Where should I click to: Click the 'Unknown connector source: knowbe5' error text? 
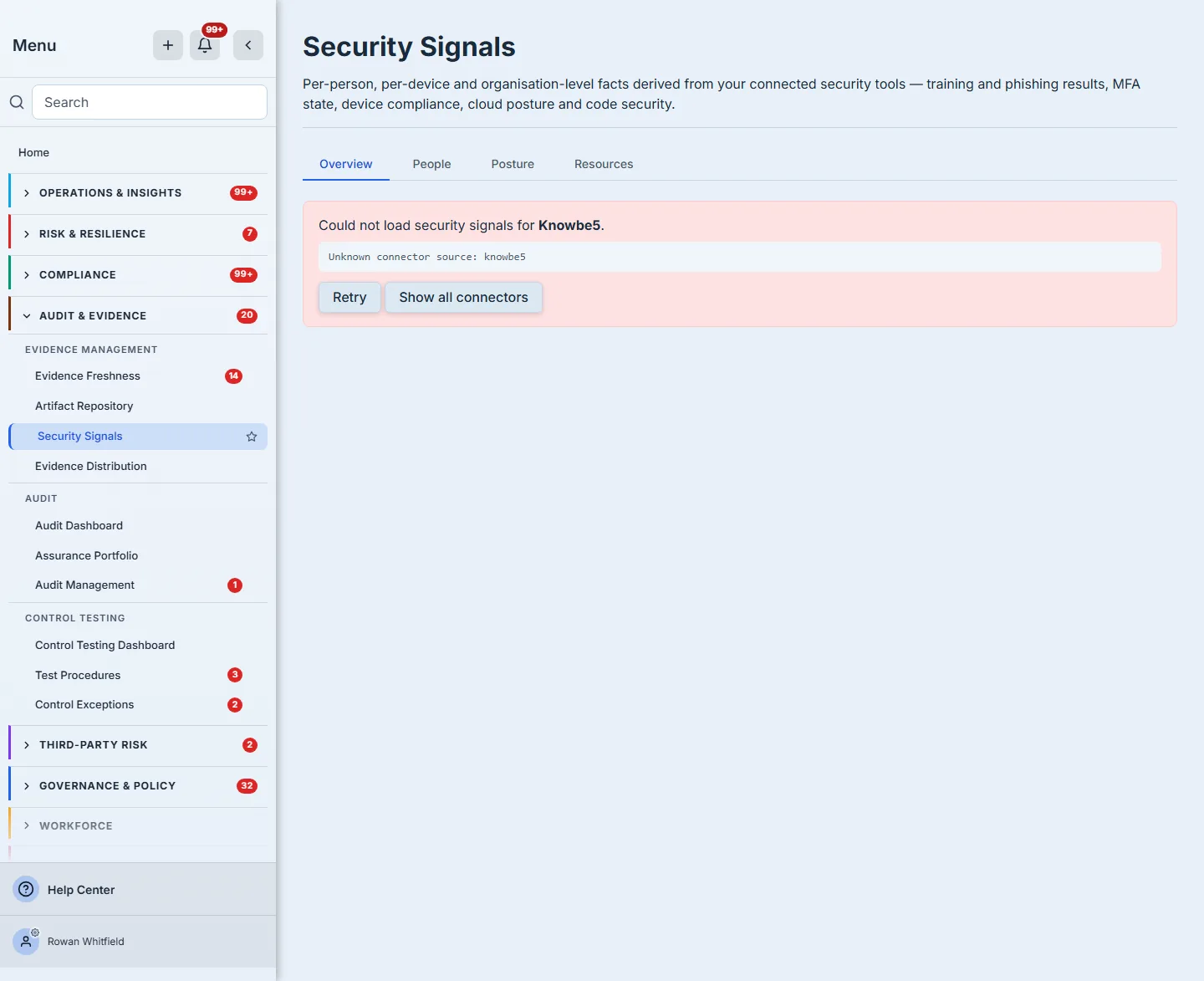coord(427,257)
